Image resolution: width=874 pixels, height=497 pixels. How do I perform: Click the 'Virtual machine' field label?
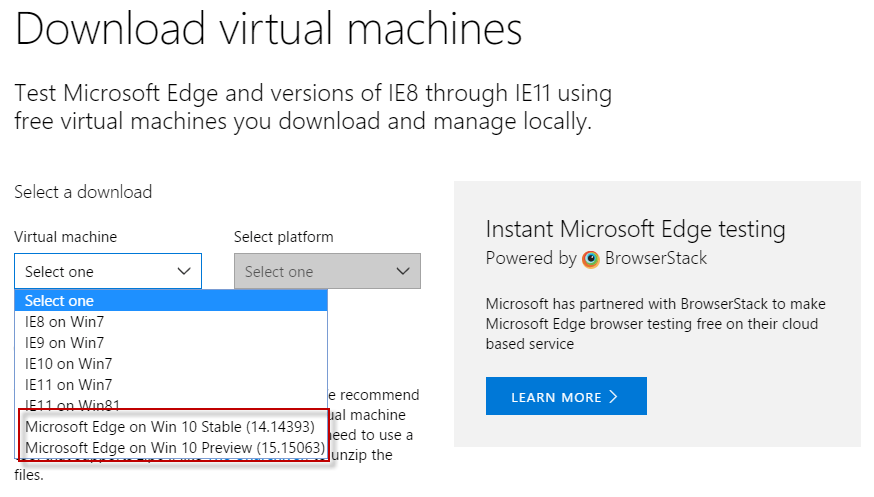point(65,237)
